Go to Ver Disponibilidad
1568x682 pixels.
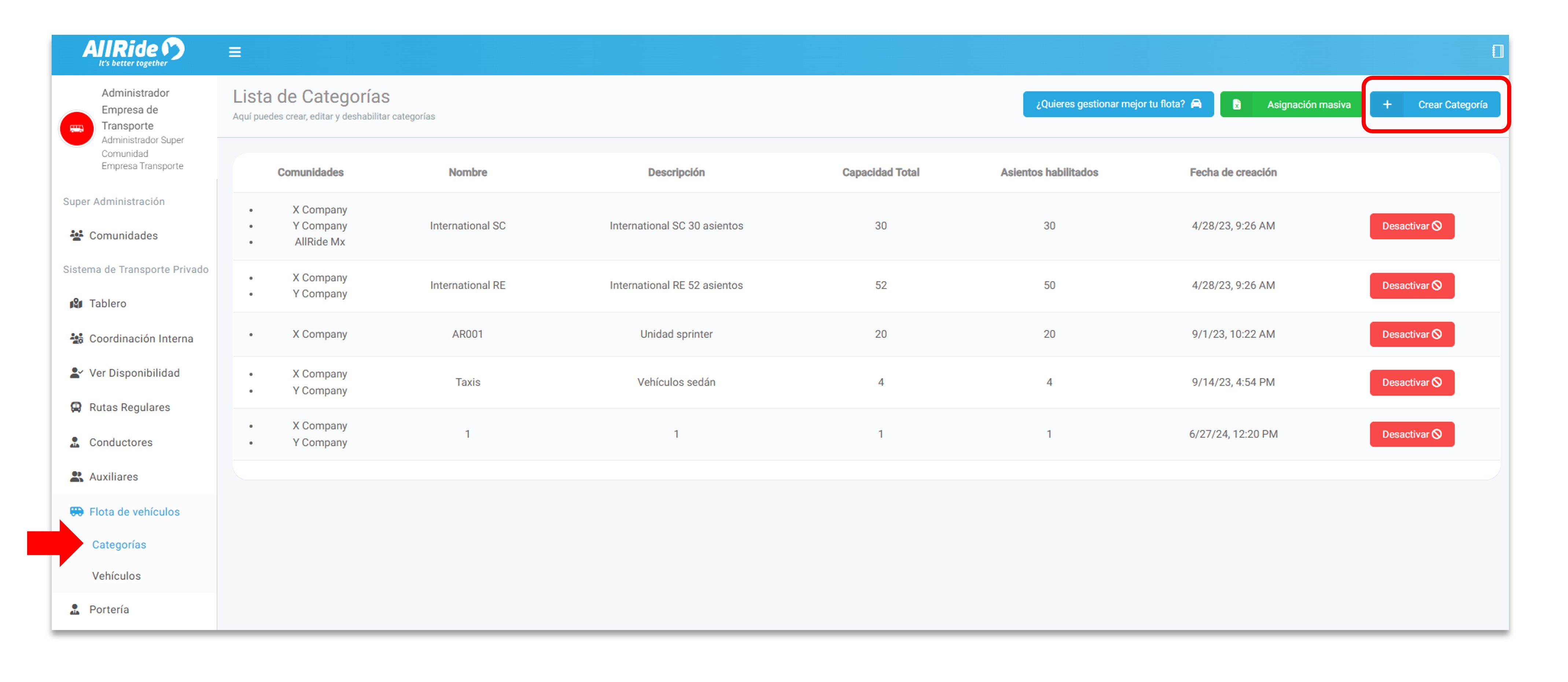134,373
